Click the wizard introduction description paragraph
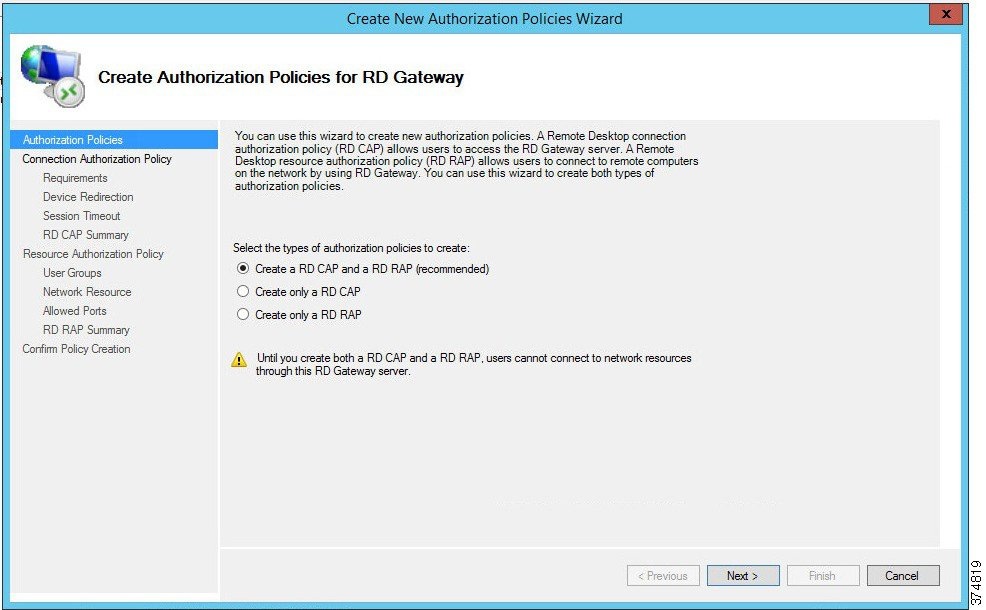This screenshot has height=610, width=986. (467, 161)
